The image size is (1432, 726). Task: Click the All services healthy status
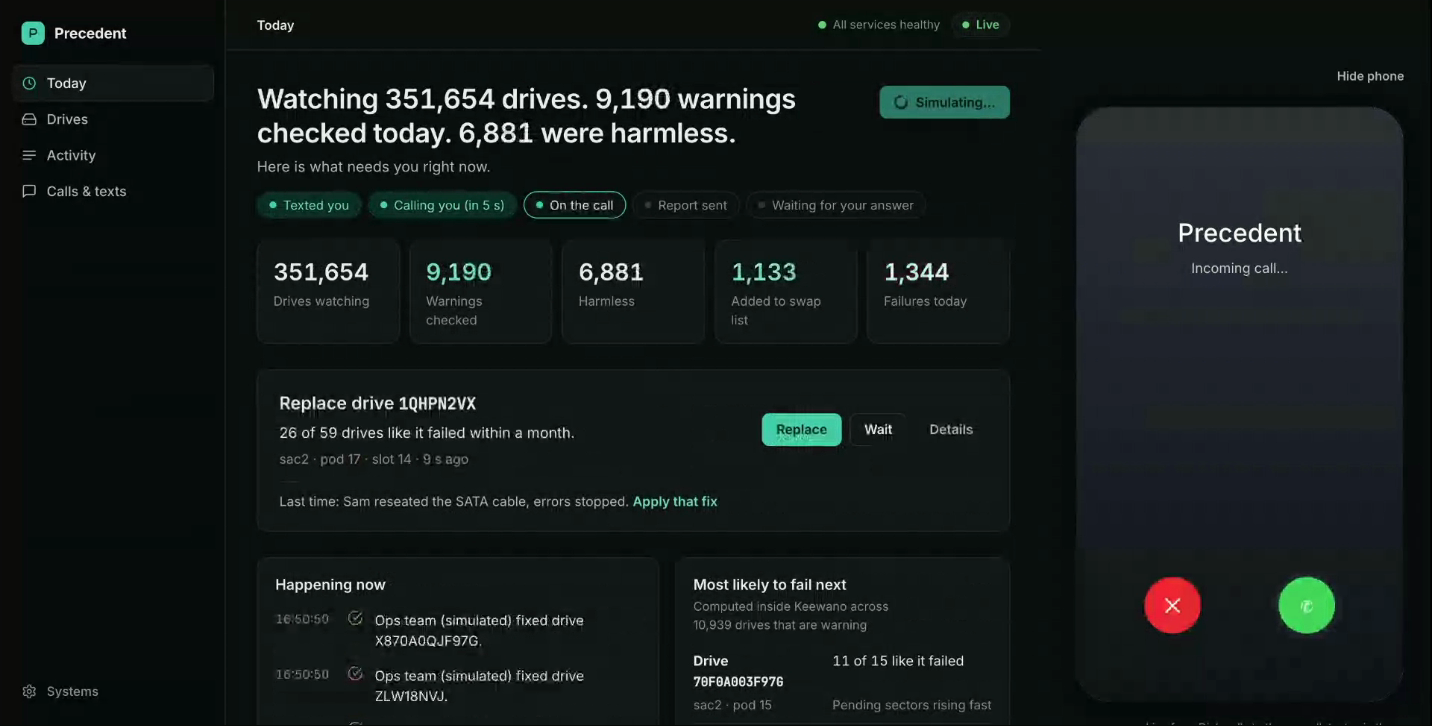pos(879,25)
